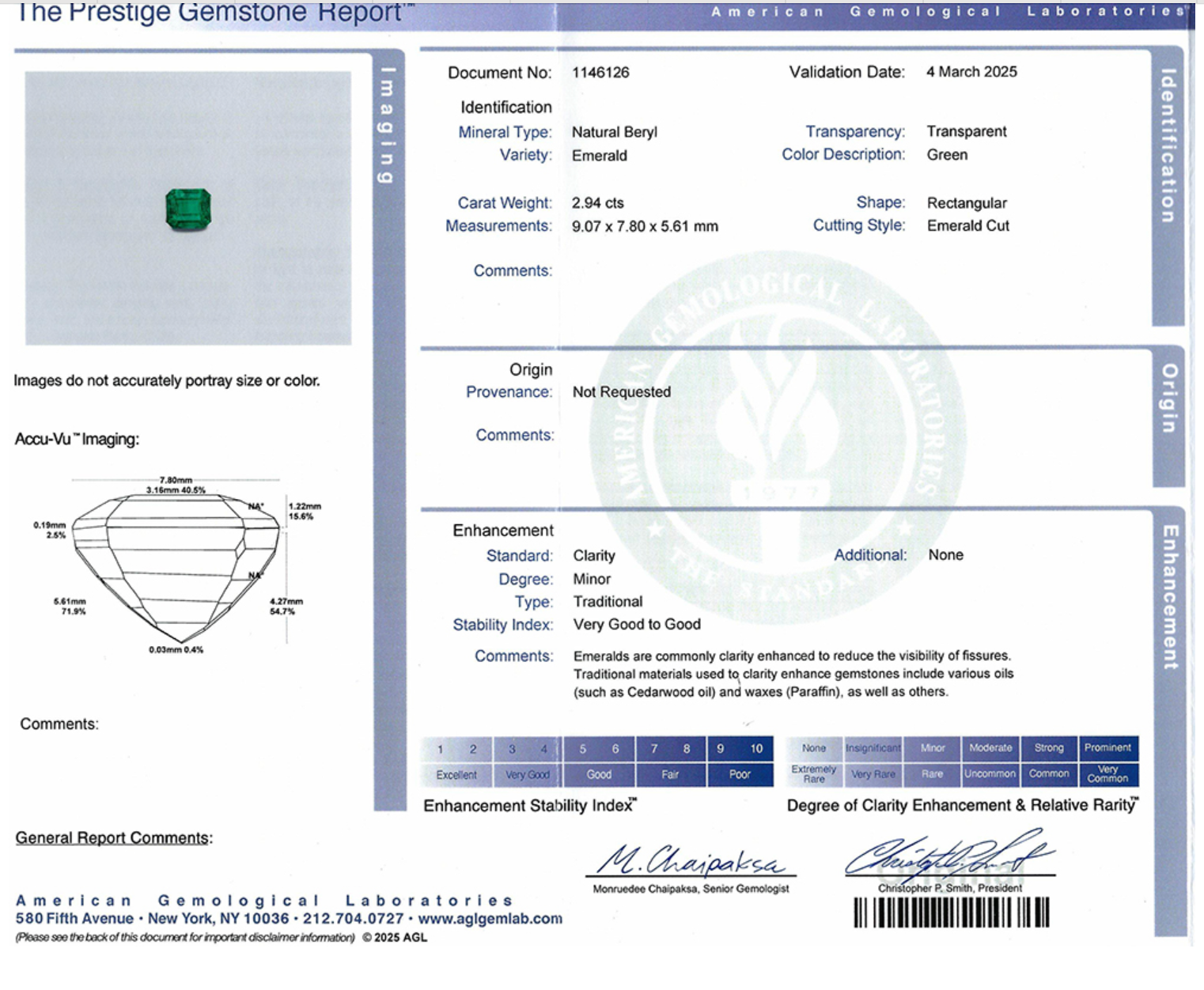
Task: Click "Degree of Clarity Enhancement & Relative Rarity" caption
Action: tap(963, 805)
